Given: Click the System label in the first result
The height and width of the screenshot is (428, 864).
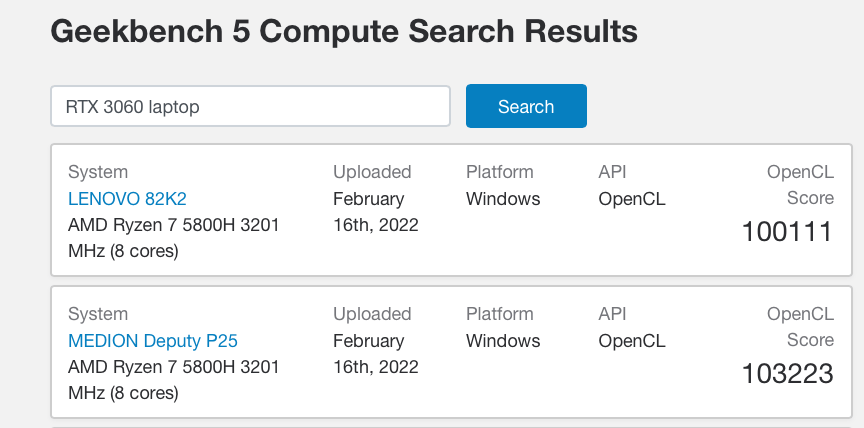Looking at the screenshot, I should (x=98, y=172).
